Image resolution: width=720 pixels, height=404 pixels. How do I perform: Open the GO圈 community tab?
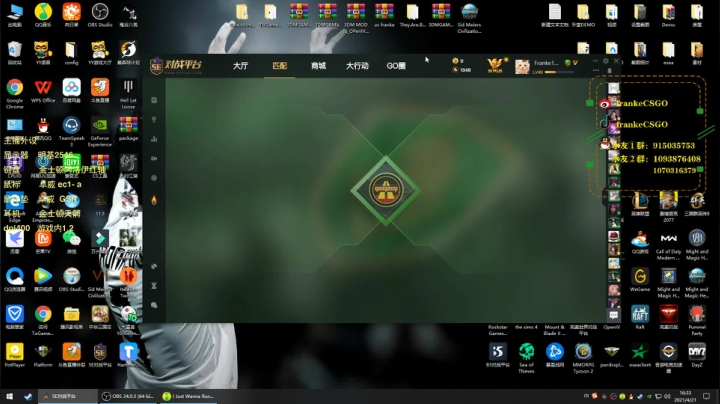[396, 66]
